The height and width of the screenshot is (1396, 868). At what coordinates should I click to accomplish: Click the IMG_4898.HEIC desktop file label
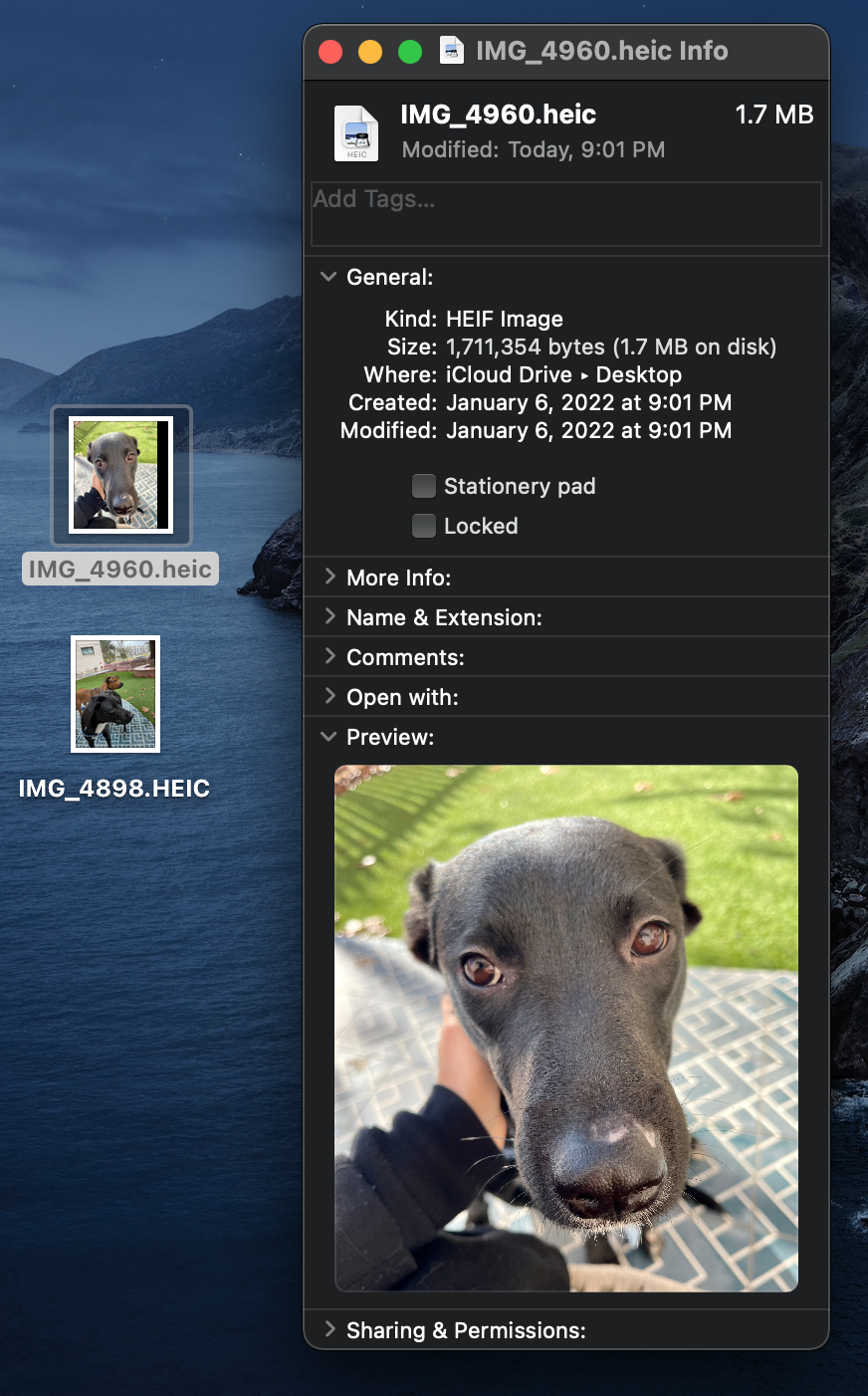tap(114, 789)
